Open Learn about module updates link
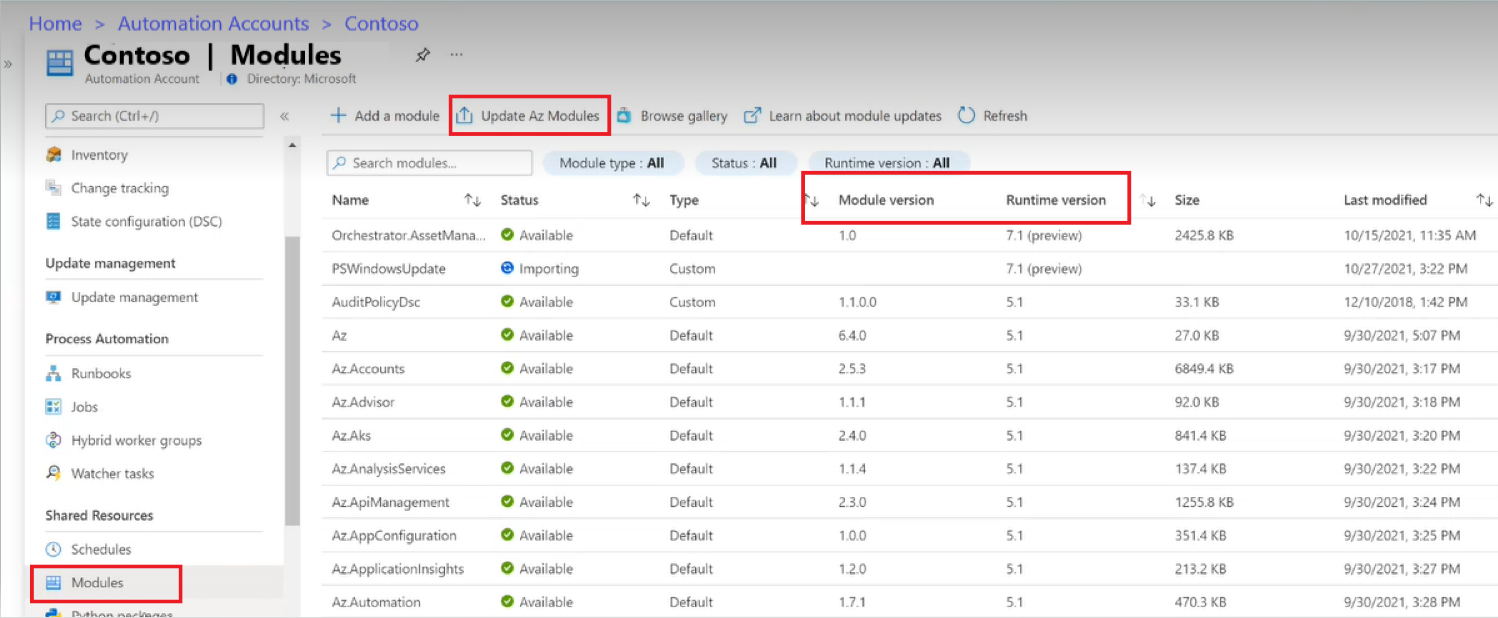 click(x=843, y=116)
